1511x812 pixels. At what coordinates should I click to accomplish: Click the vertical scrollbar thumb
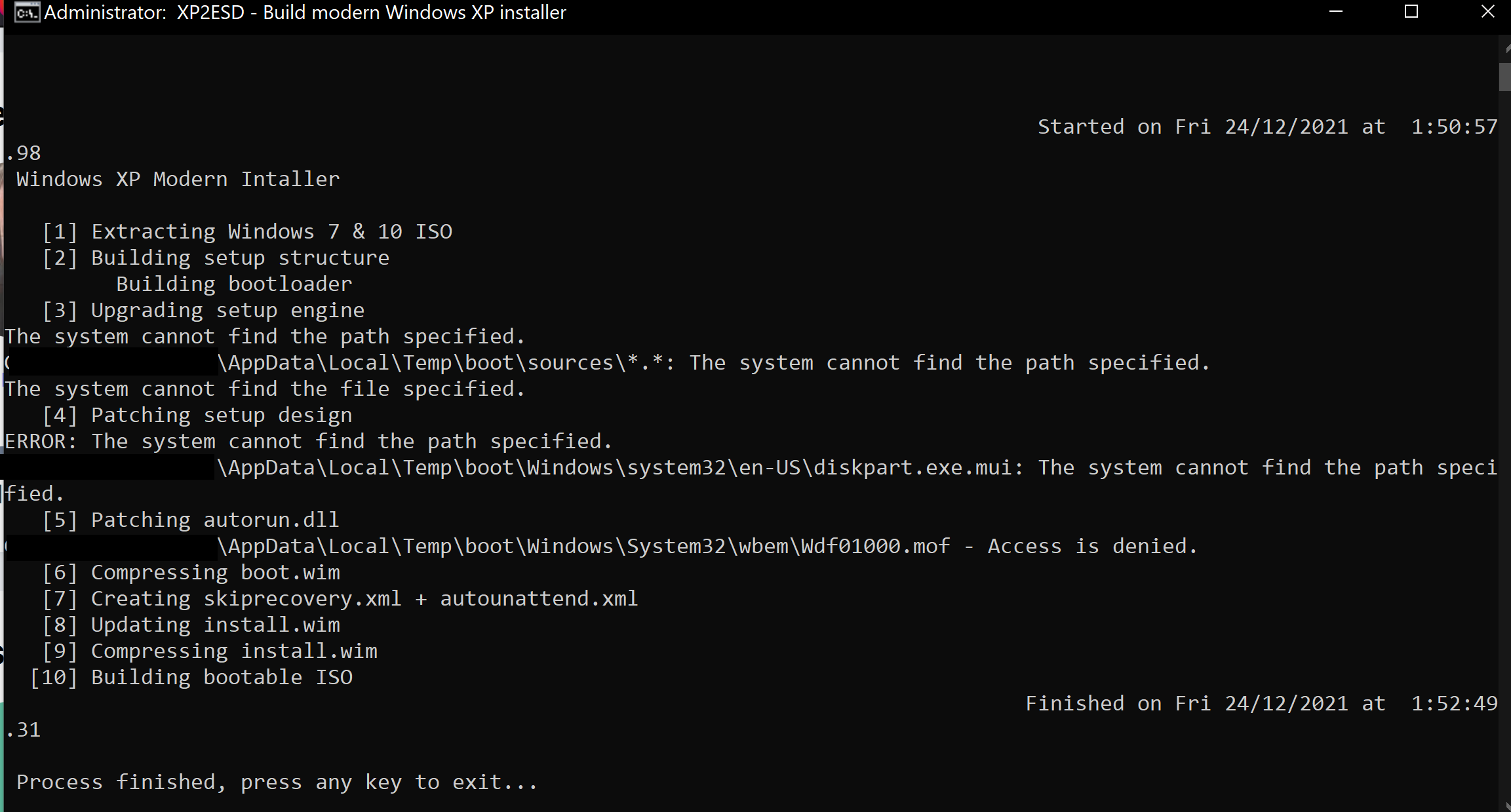click(x=1504, y=77)
